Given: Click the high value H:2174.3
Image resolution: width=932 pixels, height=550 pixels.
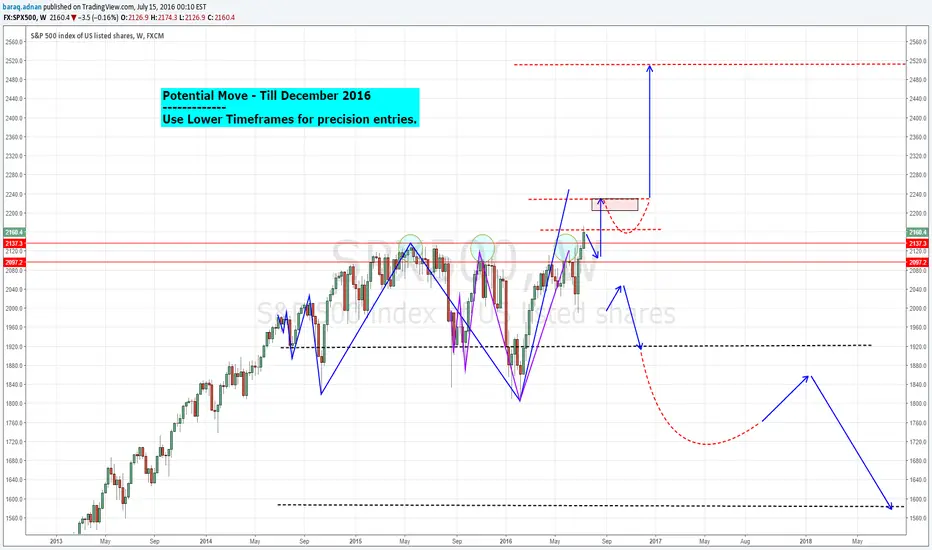Looking at the screenshot, I should pyautogui.click(x=163, y=18).
